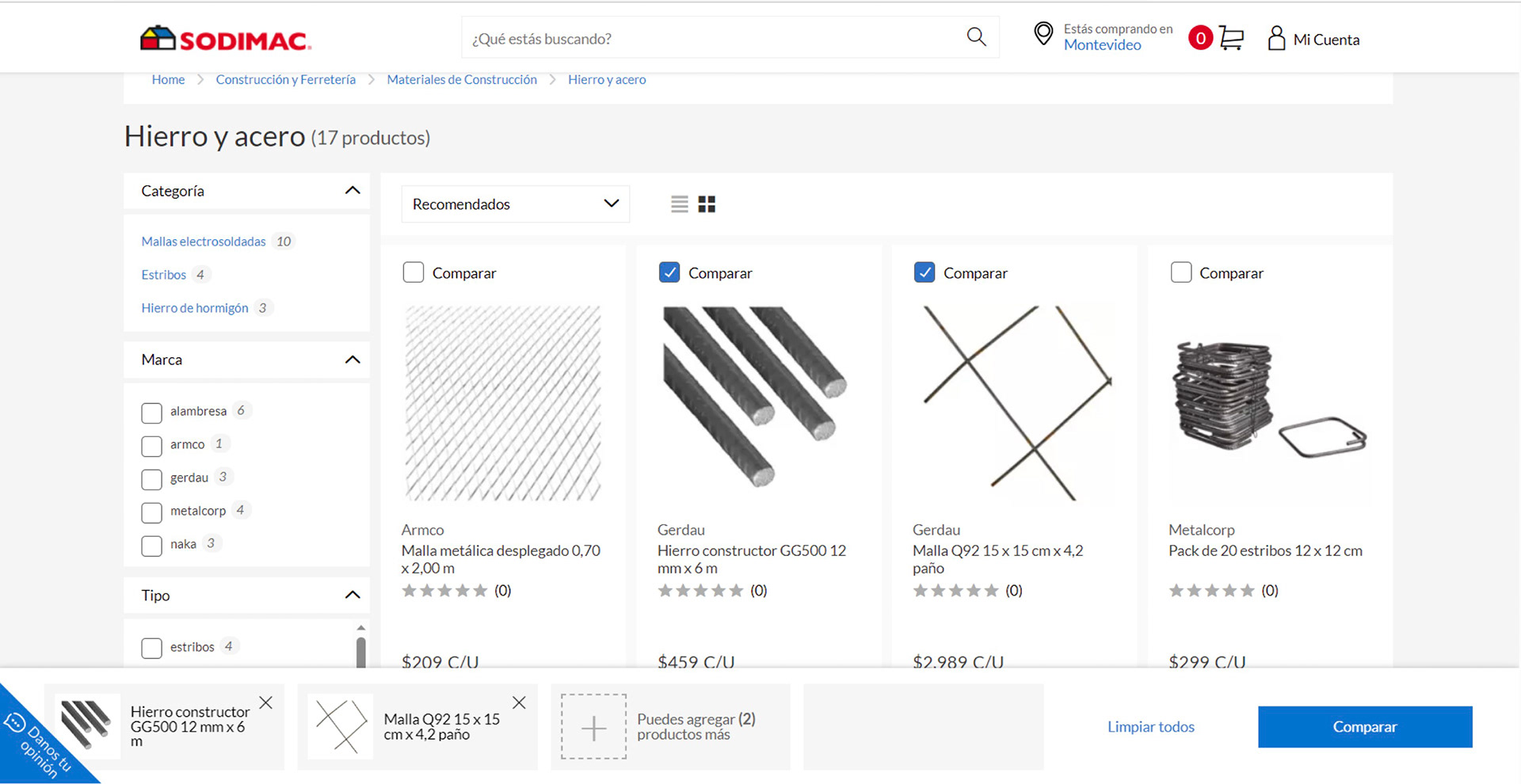Open the shopping cart icon
The image size is (1521, 784).
(x=1231, y=38)
